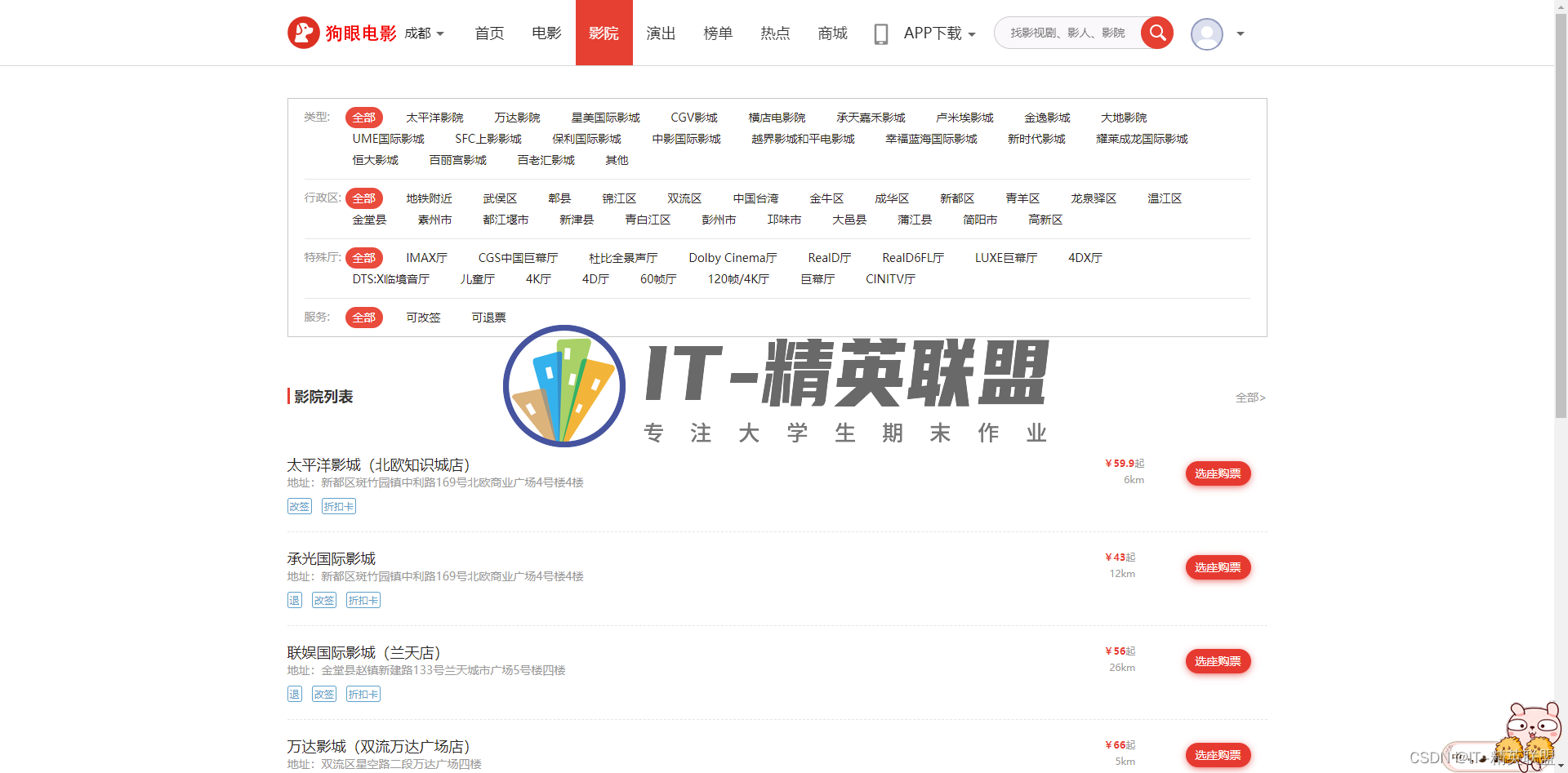Filter by 可改签 service
Viewport: 1568px width, 773px height.
(423, 318)
